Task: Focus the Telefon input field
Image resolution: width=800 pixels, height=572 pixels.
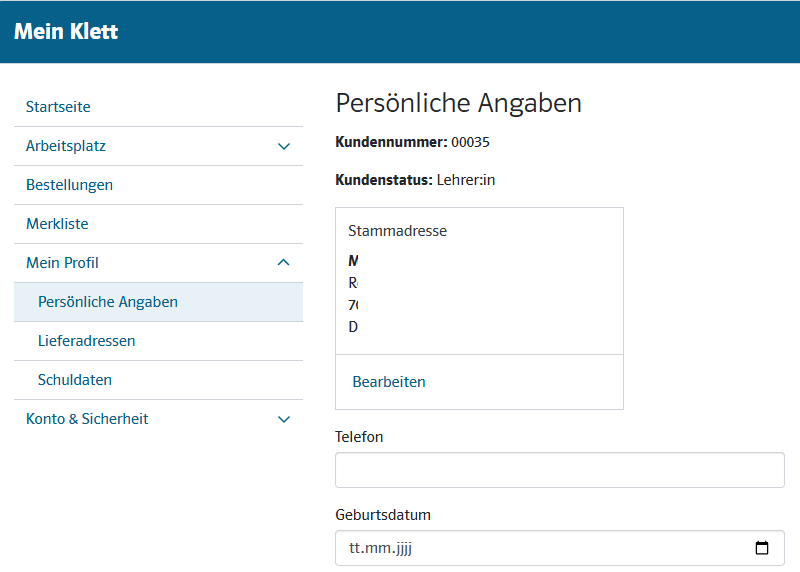Action: [x=560, y=470]
